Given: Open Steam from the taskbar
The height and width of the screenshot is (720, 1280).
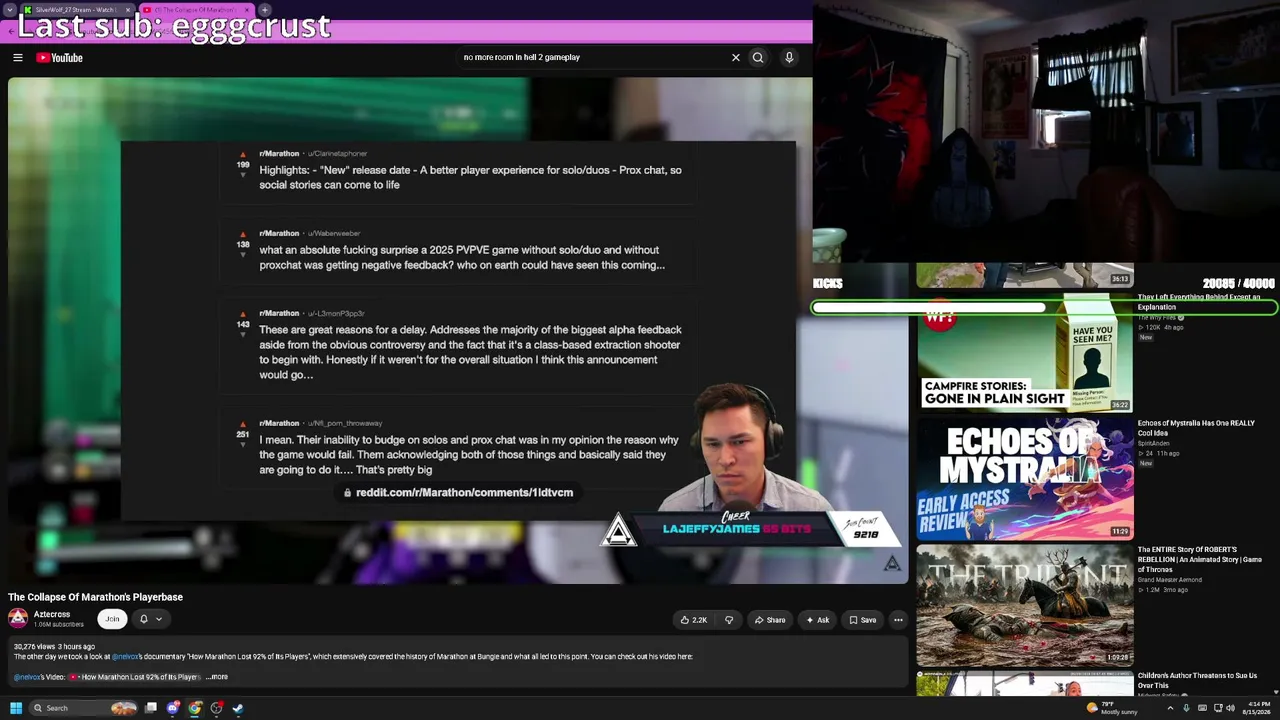Looking at the screenshot, I should [x=238, y=708].
